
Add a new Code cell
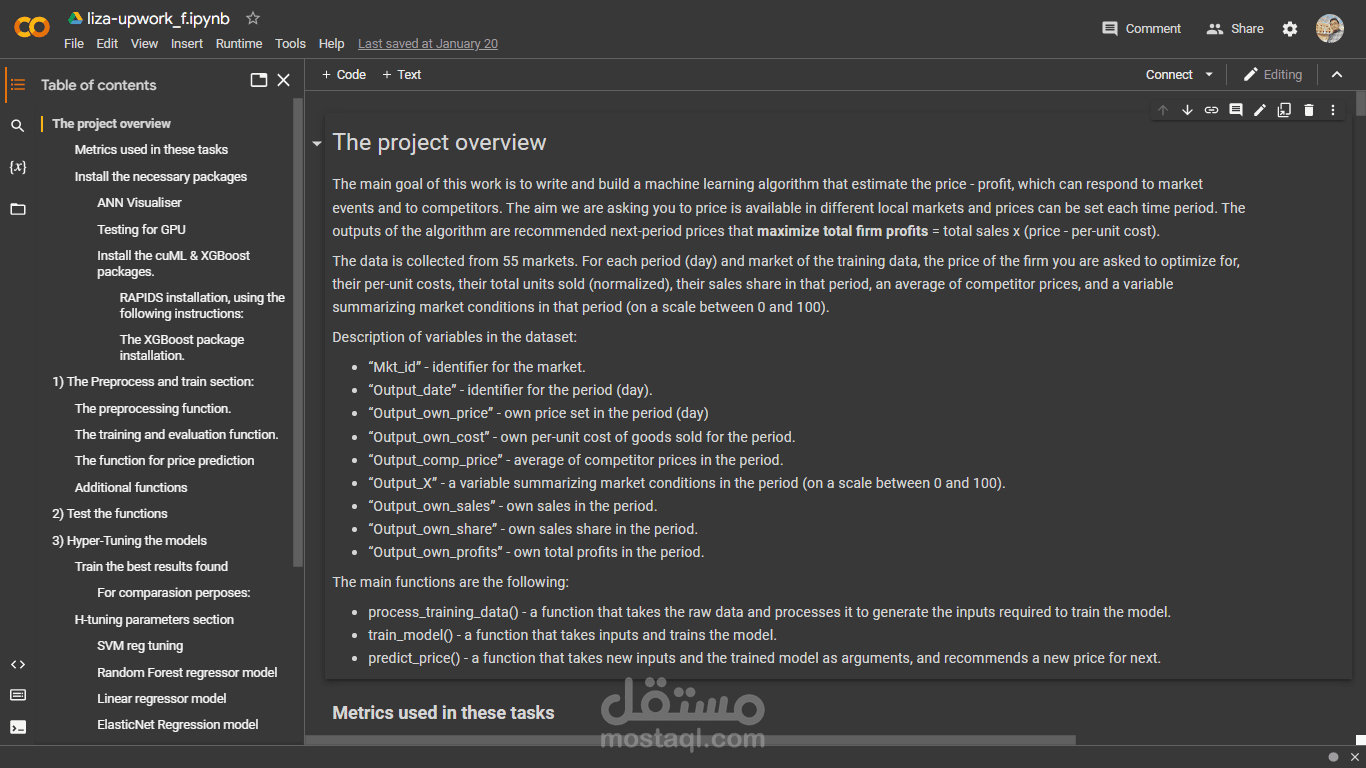tap(343, 75)
